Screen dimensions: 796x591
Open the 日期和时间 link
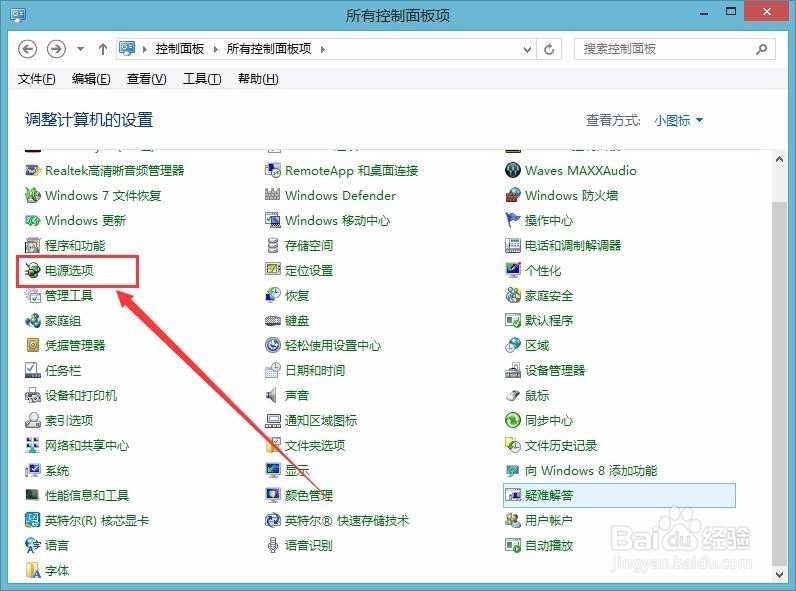pyautogui.click(x=315, y=371)
